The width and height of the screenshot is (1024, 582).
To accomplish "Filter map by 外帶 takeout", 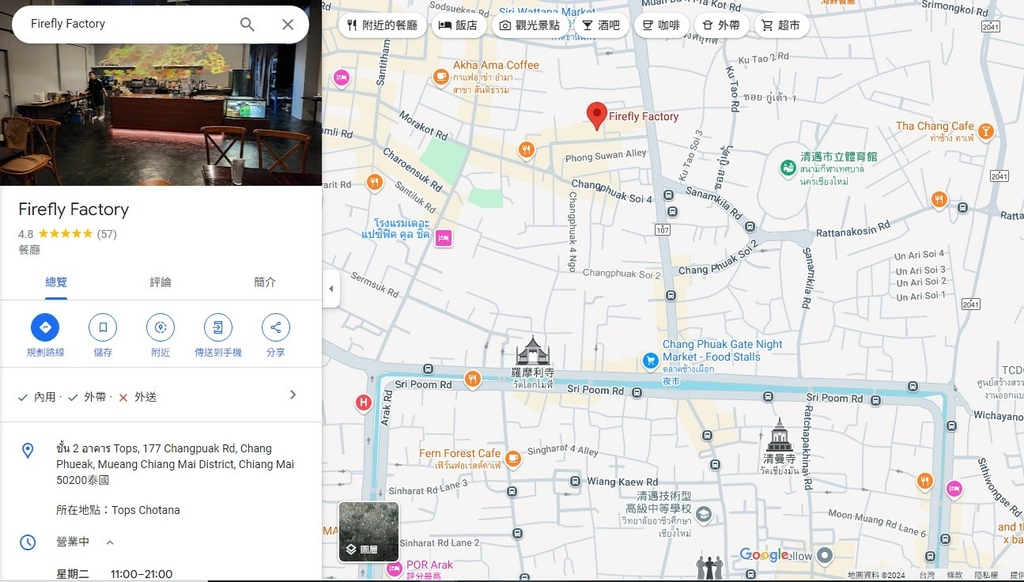I will click(721, 25).
